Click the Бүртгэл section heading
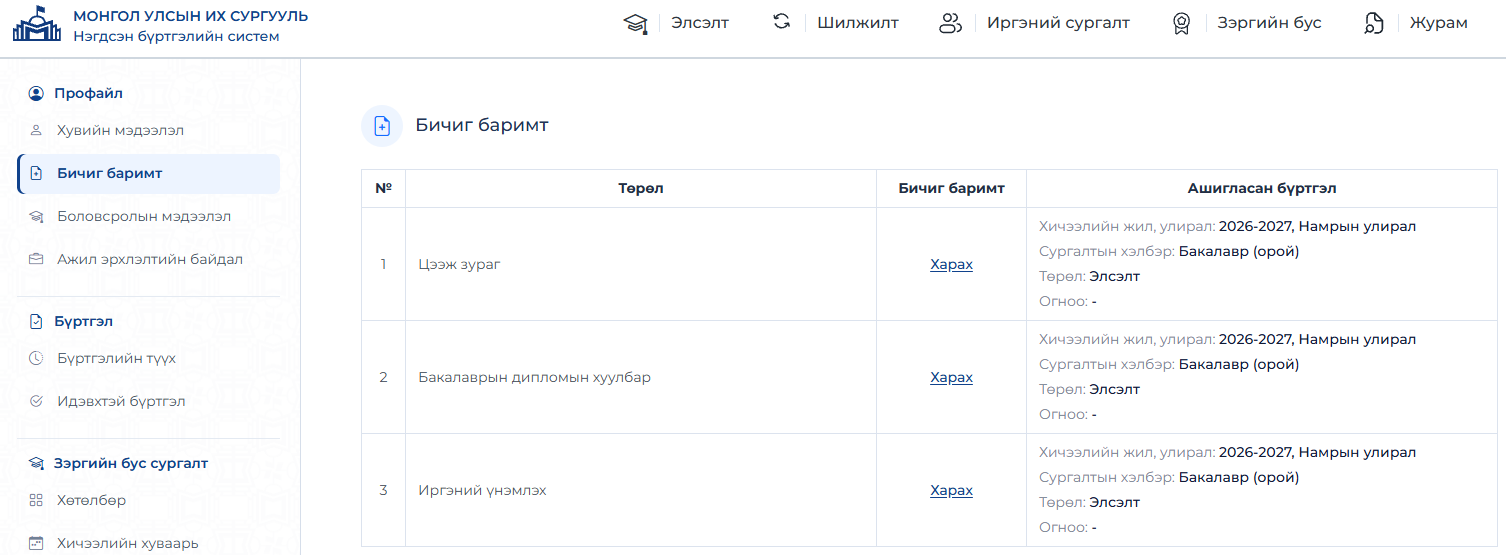This screenshot has height=555, width=1506. point(83,321)
